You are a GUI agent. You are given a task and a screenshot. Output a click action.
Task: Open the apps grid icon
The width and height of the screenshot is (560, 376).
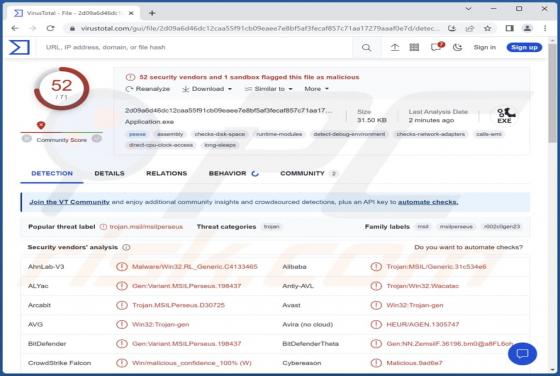pyautogui.click(x=414, y=47)
